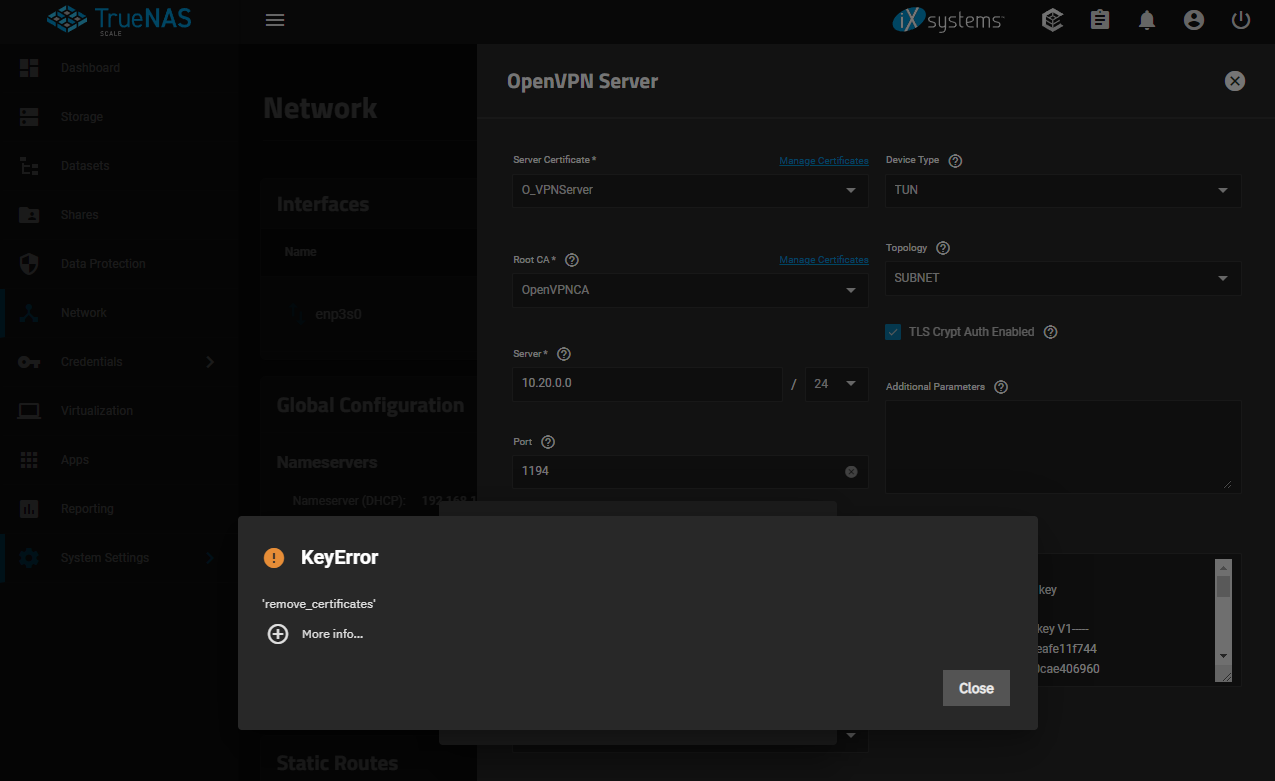The width and height of the screenshot is (1275, 781).
Task: Open Device Type dropdown TUN
Action: [x=1063, y=190]
